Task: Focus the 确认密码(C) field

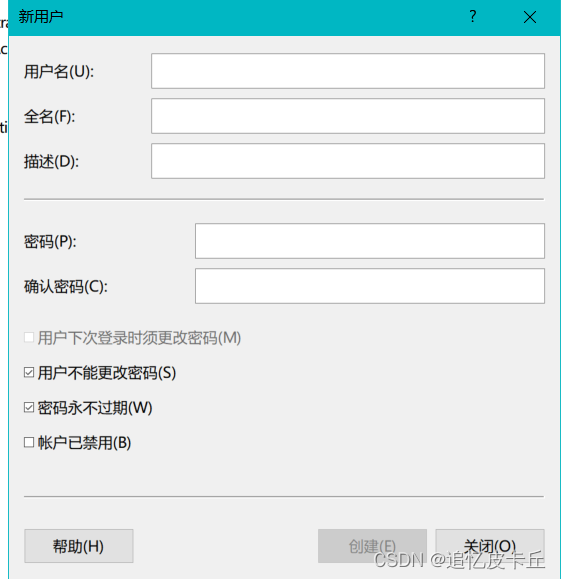Action: [x=370, y=286]
